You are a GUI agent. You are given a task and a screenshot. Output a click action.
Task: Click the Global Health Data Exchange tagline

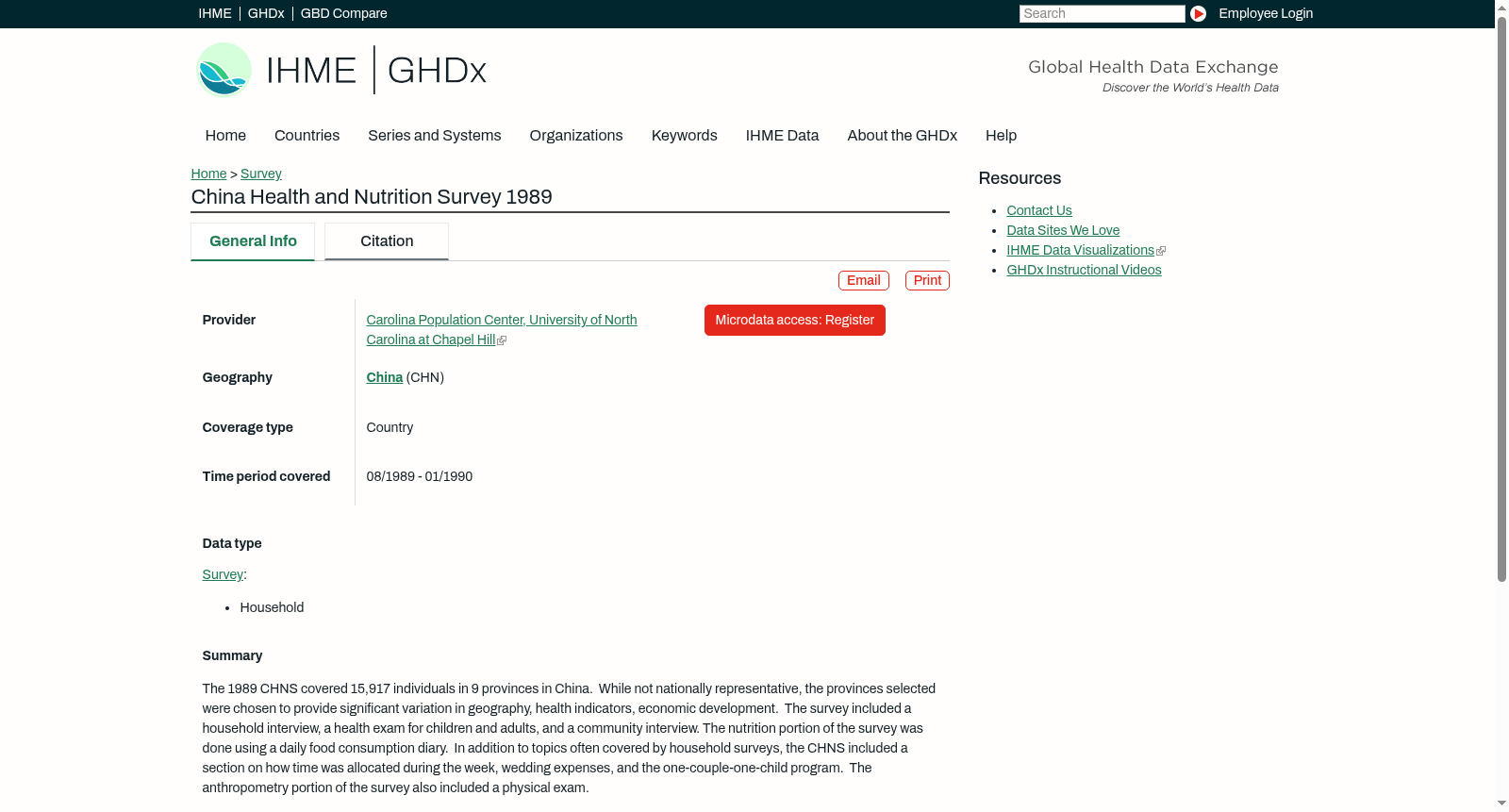pos(1152,67)
